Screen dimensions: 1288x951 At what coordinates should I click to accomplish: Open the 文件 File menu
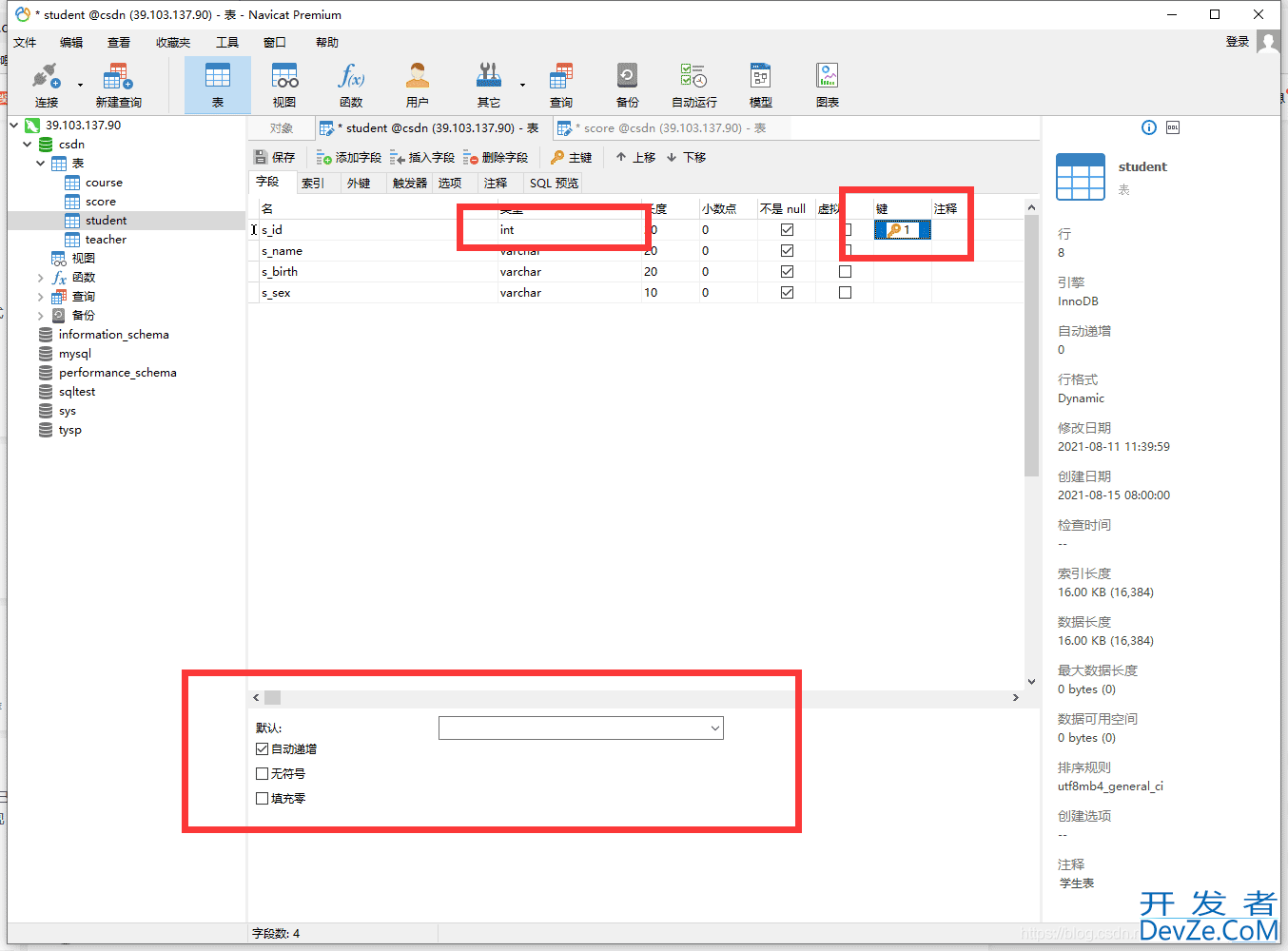coord(25,42)
